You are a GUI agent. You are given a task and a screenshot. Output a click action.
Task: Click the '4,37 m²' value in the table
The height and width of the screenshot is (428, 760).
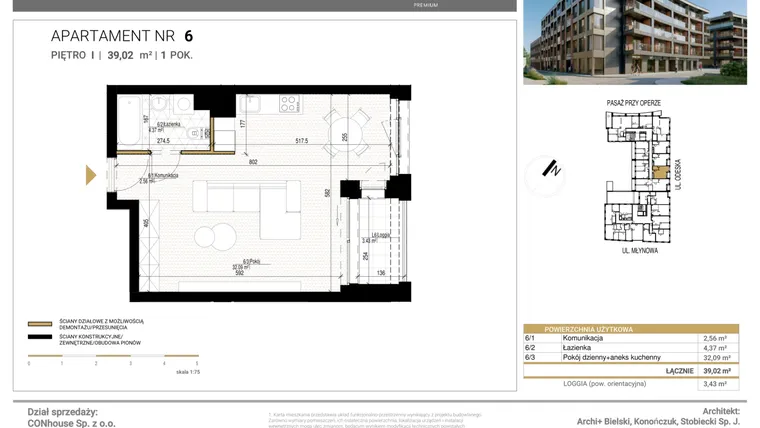coord(715,348)
